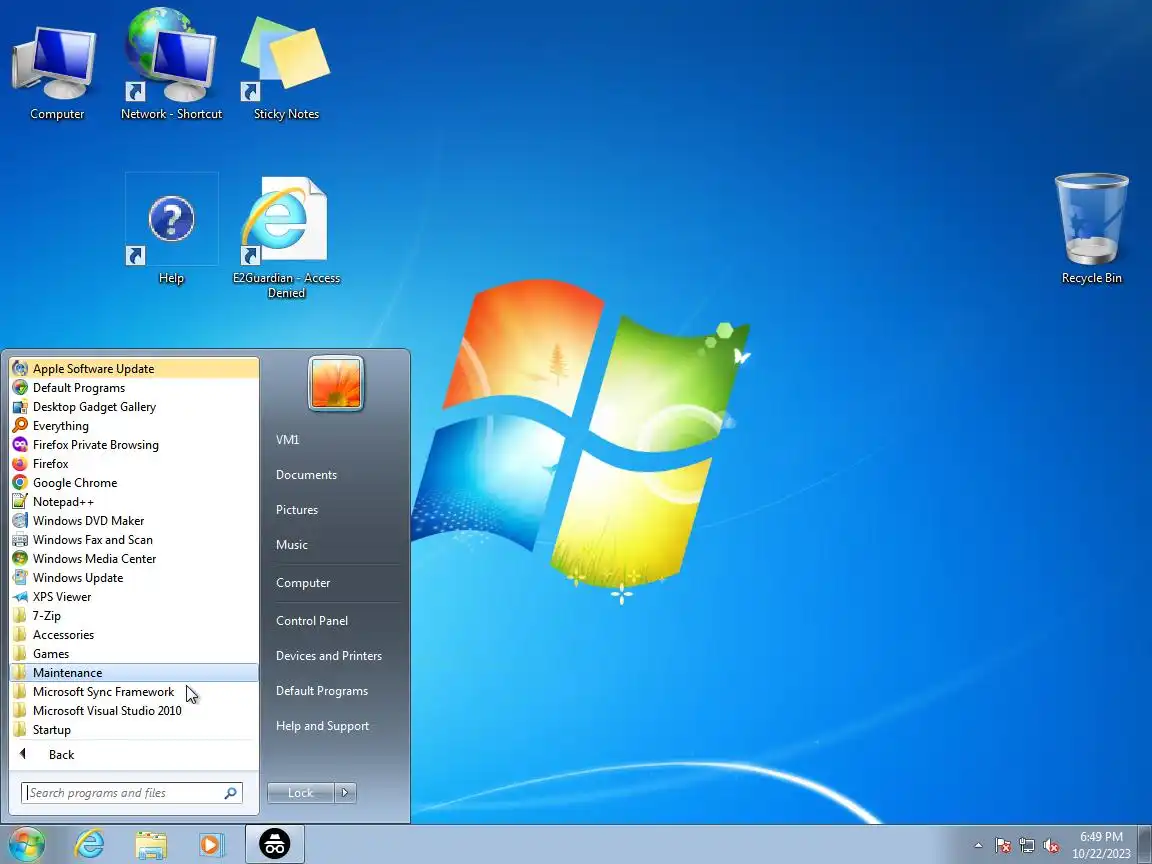Open the clock showing 6:49 PM
This screenshot has width=1152, height=864.
(x=1101, y=845)
